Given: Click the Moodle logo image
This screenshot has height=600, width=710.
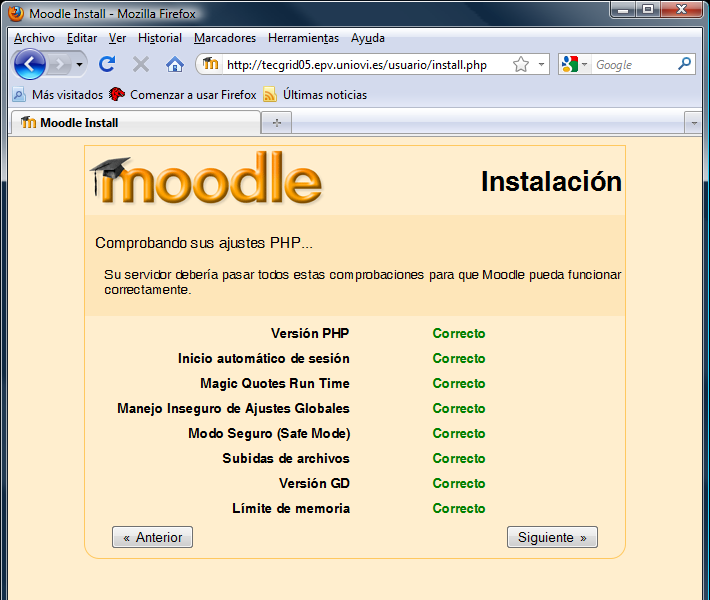Looking at the screenshot, I should (206, 178).
